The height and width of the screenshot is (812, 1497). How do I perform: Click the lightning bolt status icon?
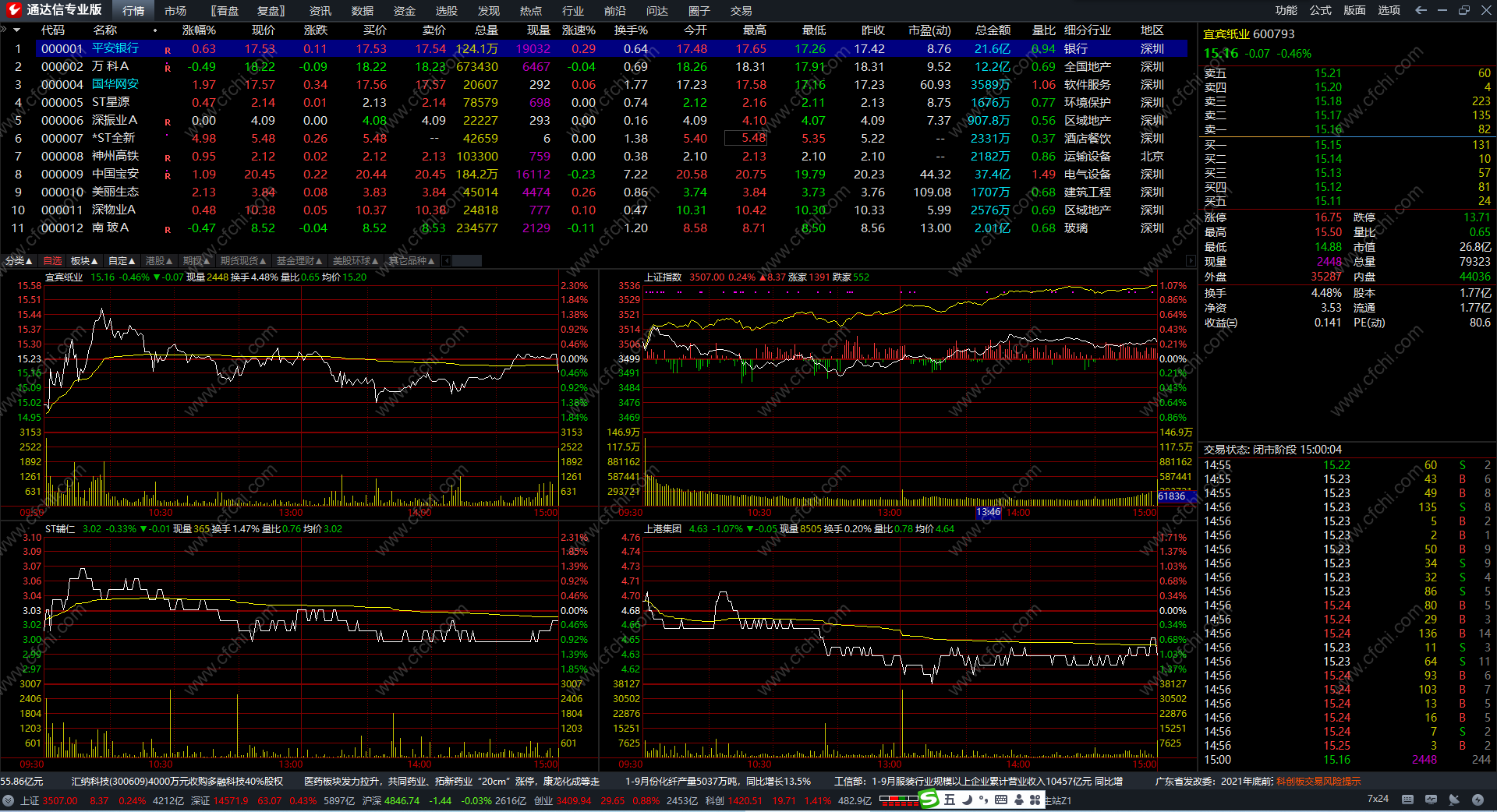click(x=1478, y=800)
